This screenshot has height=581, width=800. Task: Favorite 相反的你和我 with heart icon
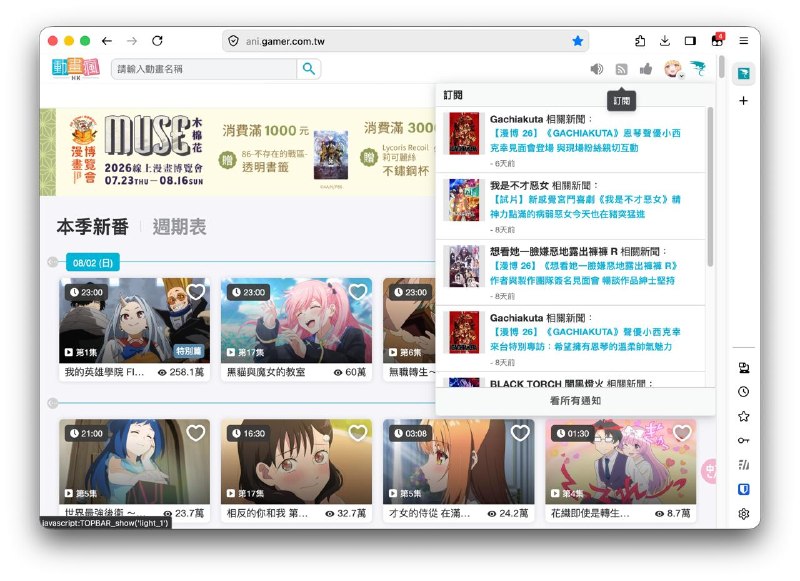pos(358,433)
